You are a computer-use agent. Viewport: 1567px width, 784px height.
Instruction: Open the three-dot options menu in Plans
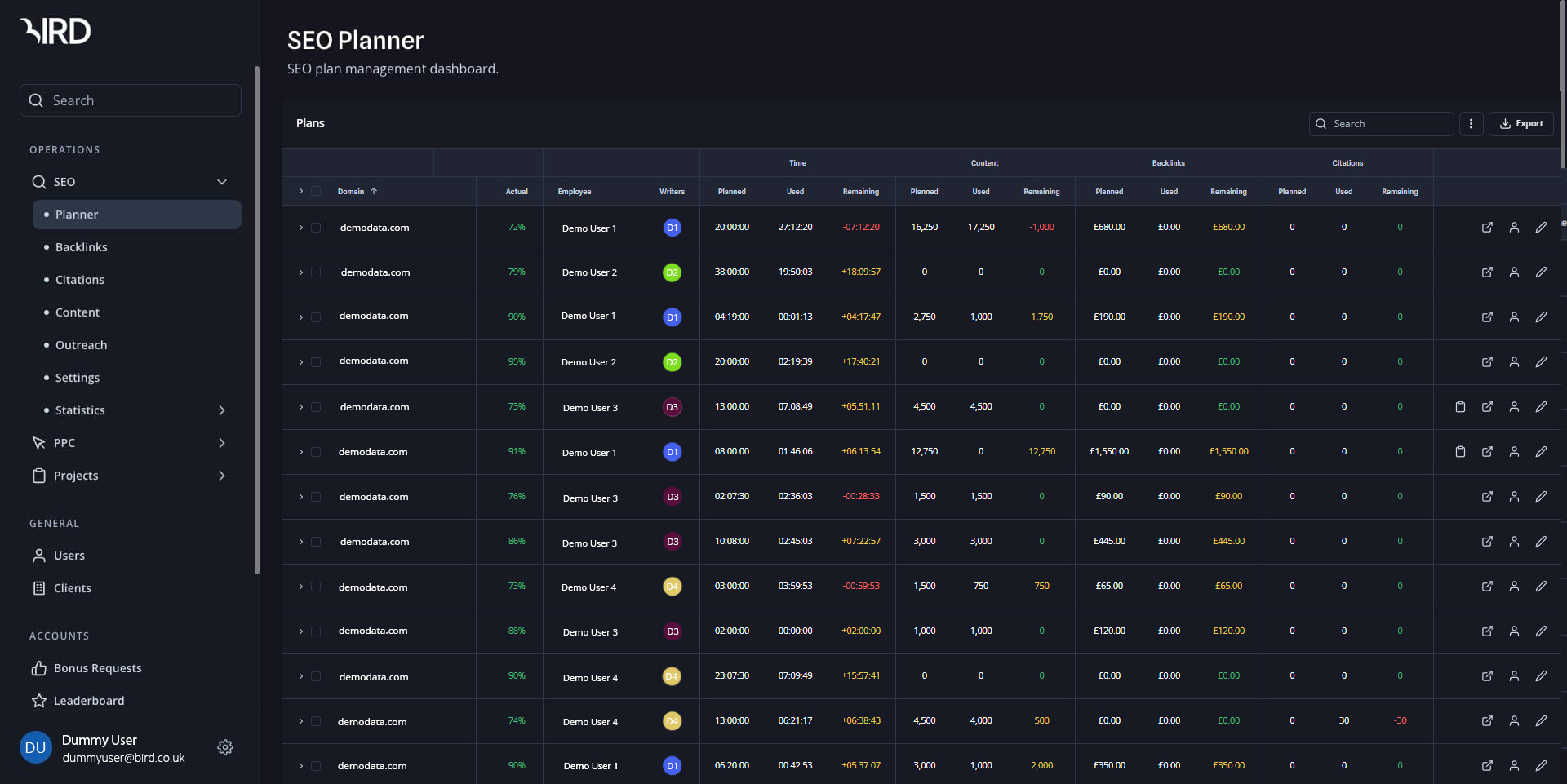tap(1471, 124)
